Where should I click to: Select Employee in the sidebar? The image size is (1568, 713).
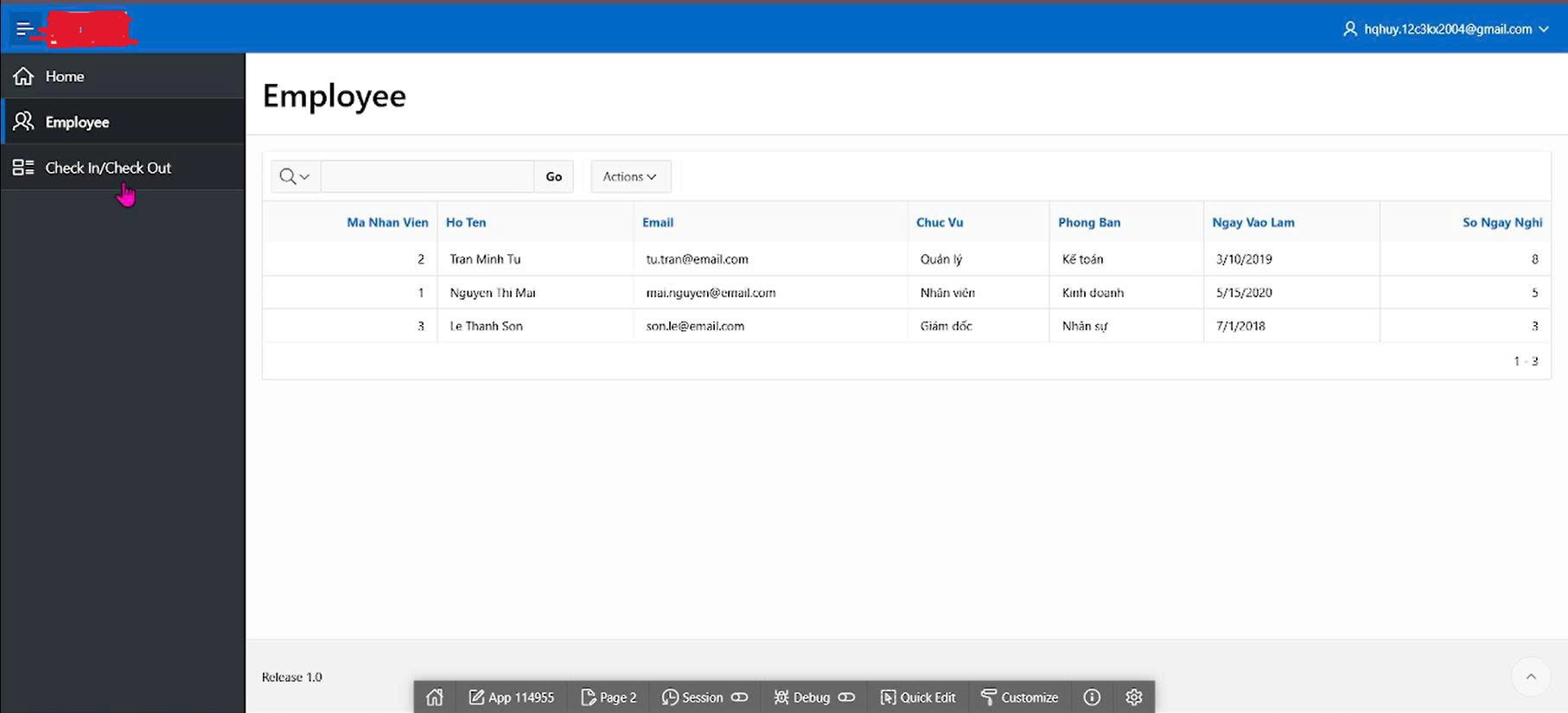[x=123, y=122]
